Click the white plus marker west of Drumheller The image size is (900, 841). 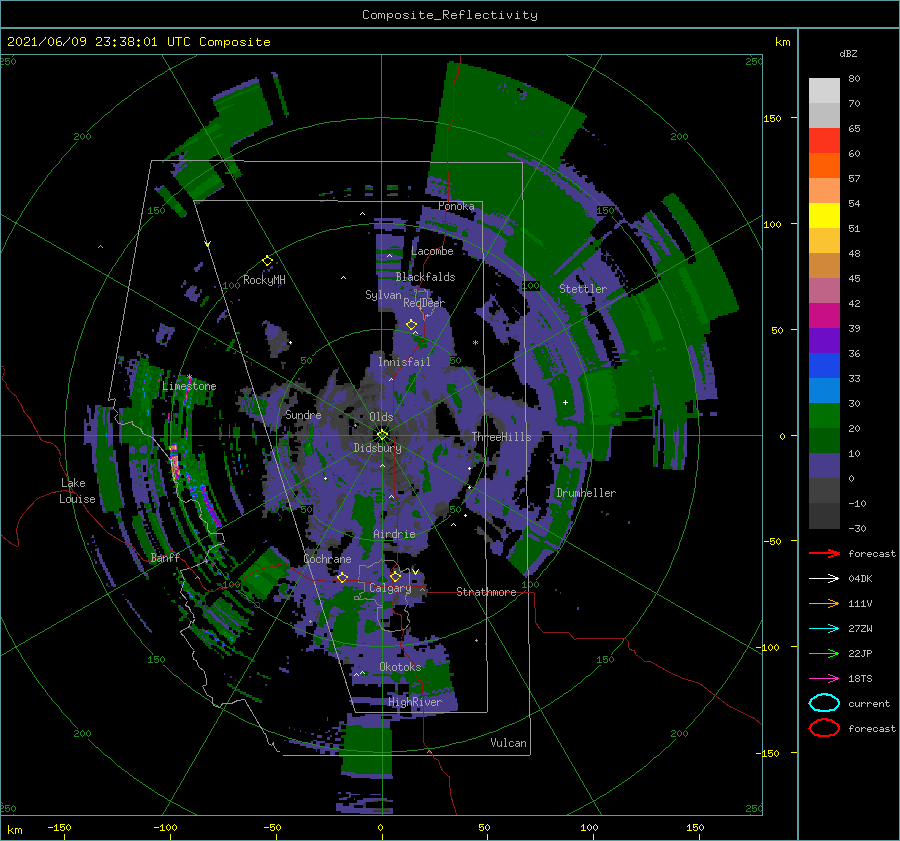[x=565, y=402]
